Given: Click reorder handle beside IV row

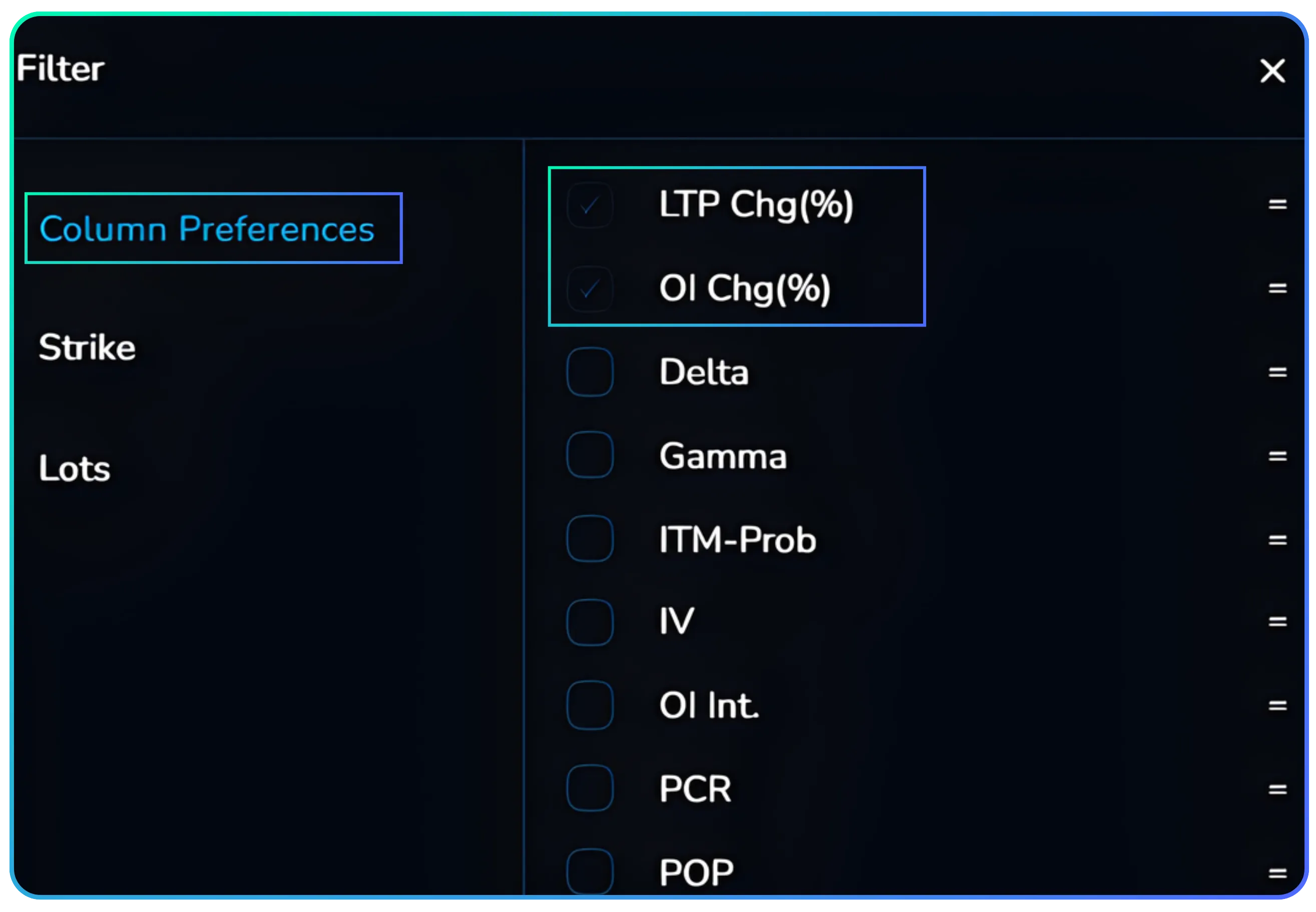Looking at the screenshot, I should point(1277,621).
